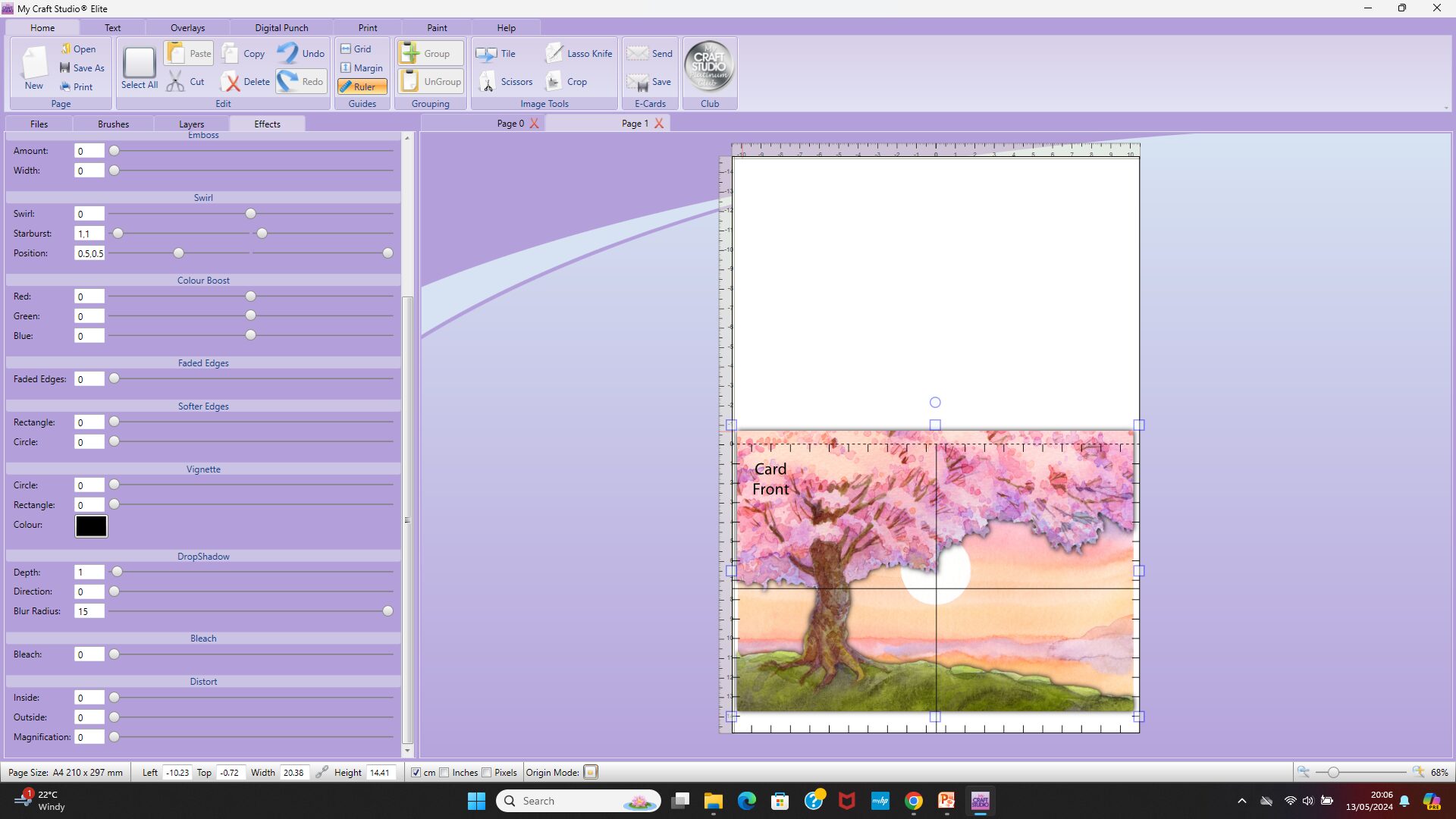Viewport: 1456px width, 819px height.
Task: Click Select All in Edit group
Action: pos(140,68)
